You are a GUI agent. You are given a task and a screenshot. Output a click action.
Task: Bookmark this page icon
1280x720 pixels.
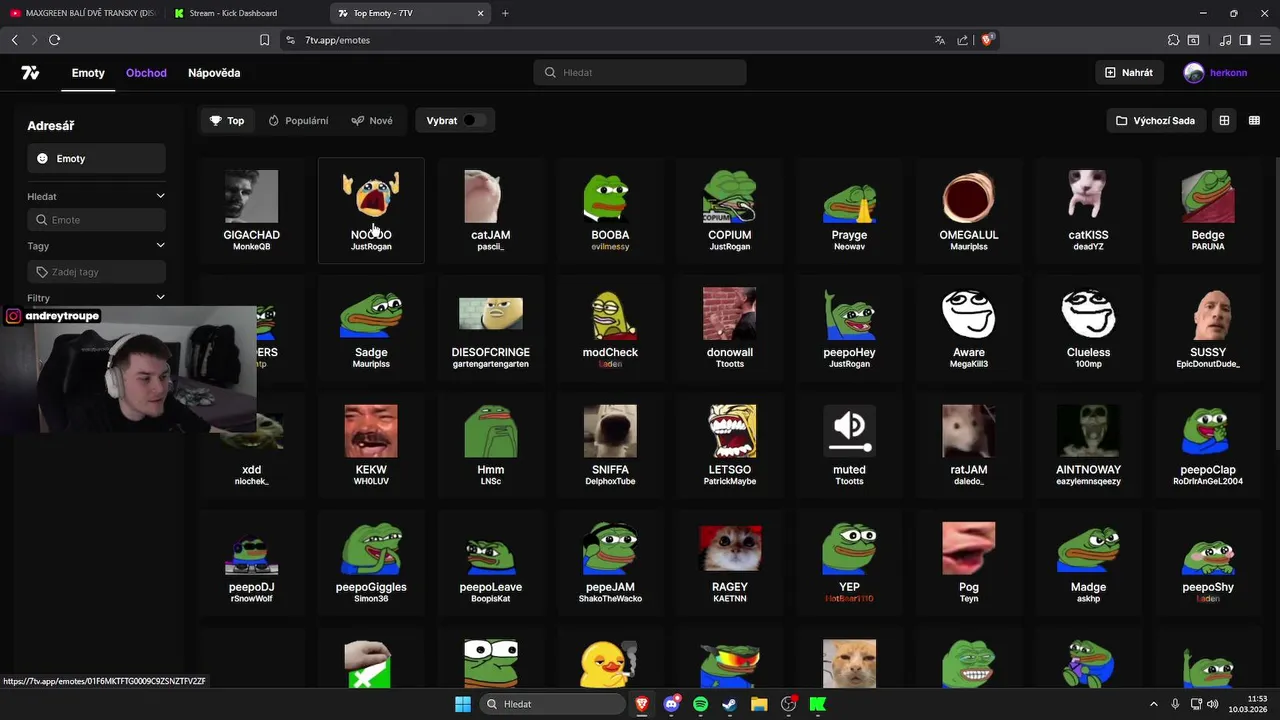tap(264, 40)
